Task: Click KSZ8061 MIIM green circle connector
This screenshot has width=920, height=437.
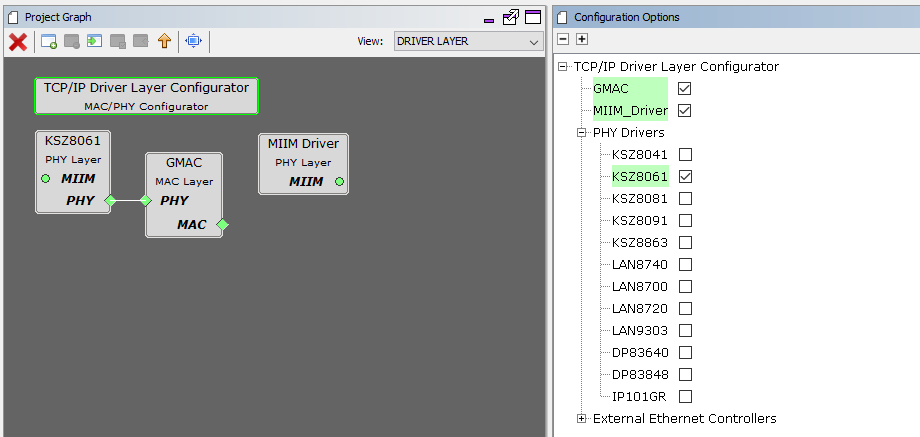Action: point(46,179)
